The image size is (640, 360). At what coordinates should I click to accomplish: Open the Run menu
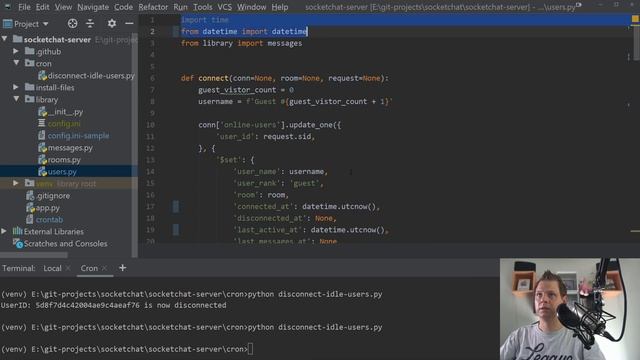180,7
